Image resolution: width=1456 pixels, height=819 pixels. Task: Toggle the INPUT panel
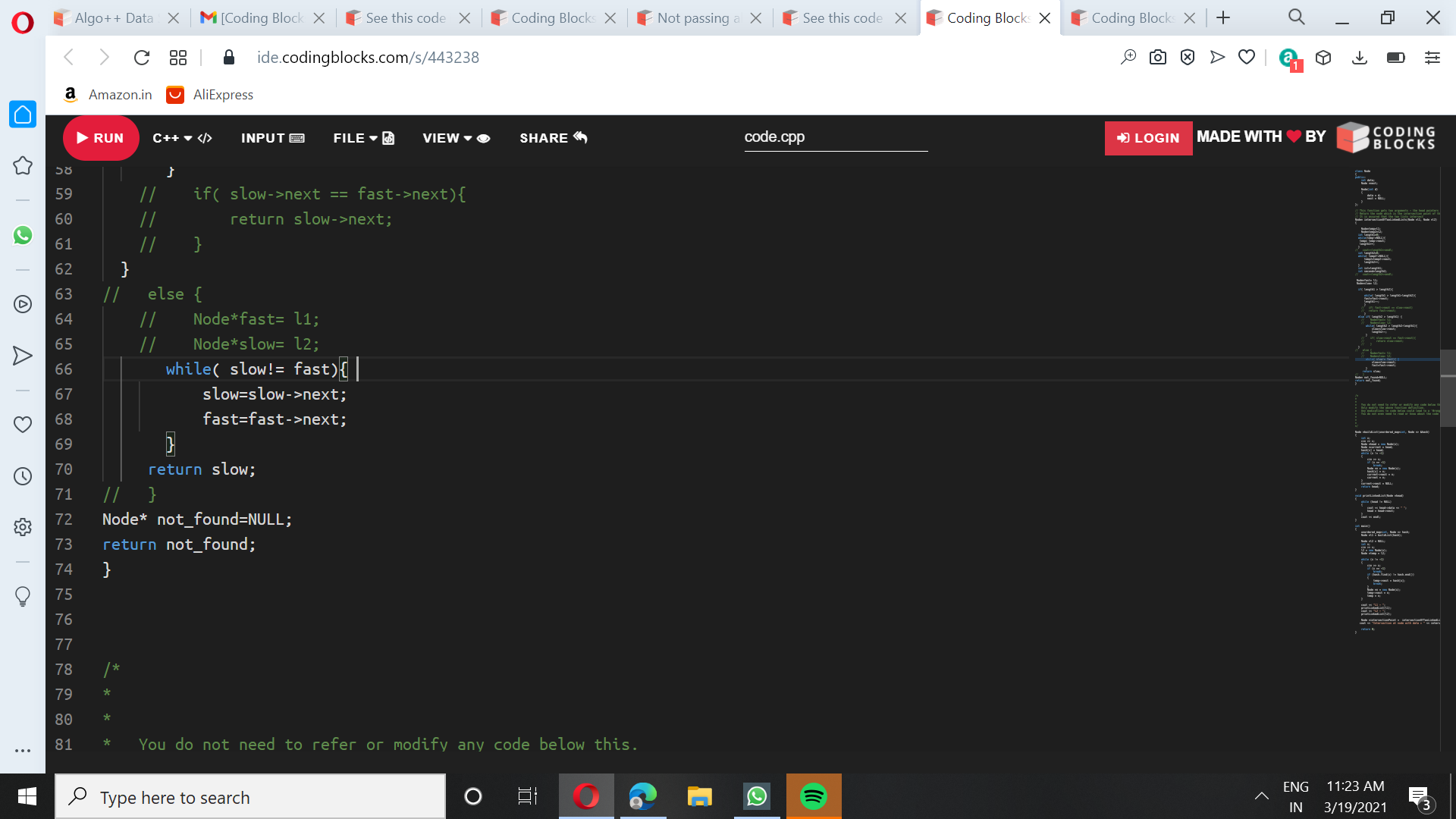[x=272, y=138]
